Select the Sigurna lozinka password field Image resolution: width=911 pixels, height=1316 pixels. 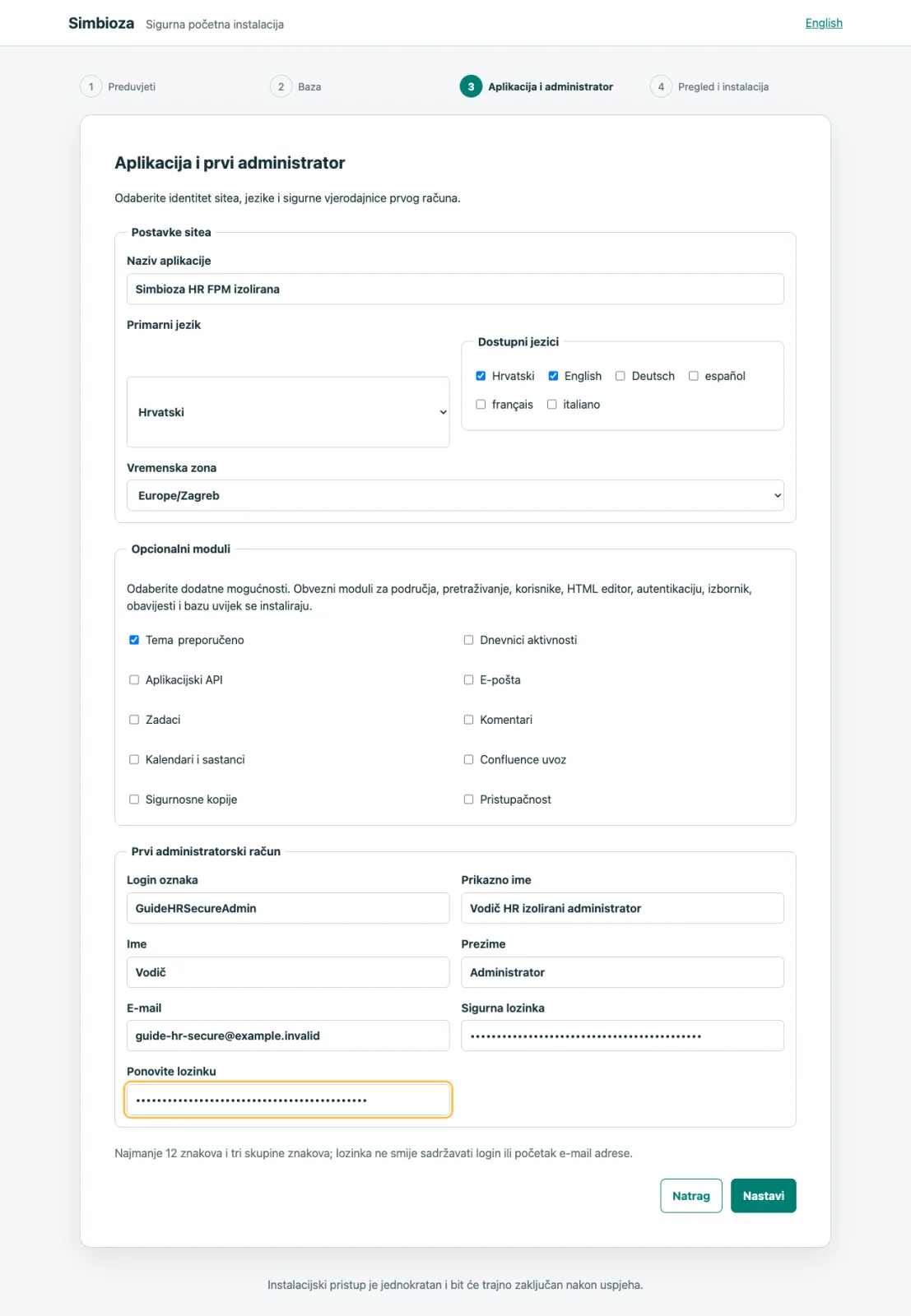622,1036
